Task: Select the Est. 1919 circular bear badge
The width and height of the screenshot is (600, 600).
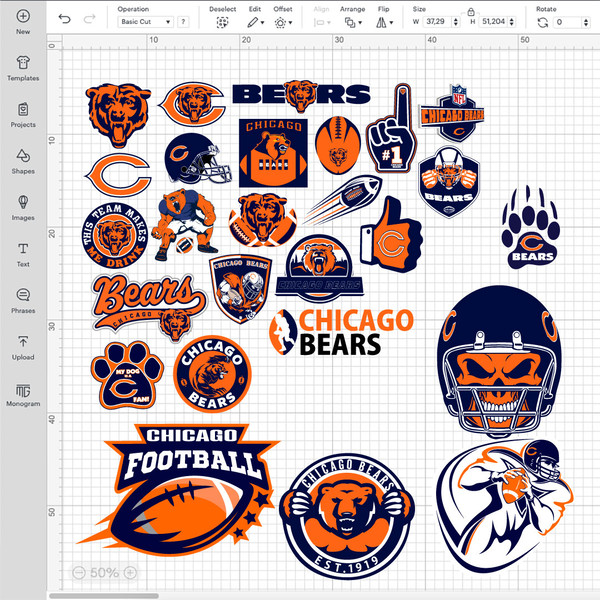Action: tap(347, 516)
